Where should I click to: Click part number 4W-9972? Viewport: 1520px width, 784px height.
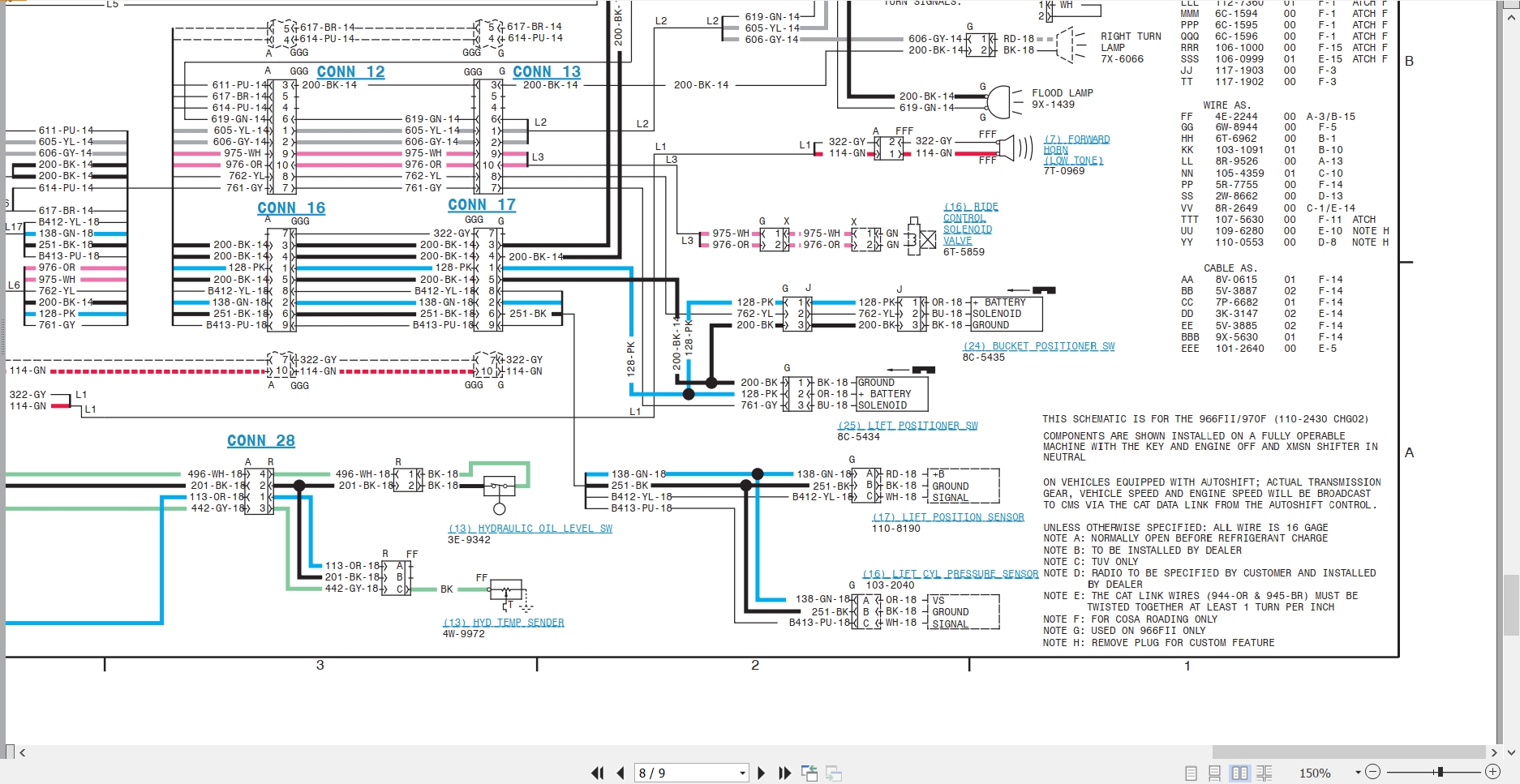[464, 634]
